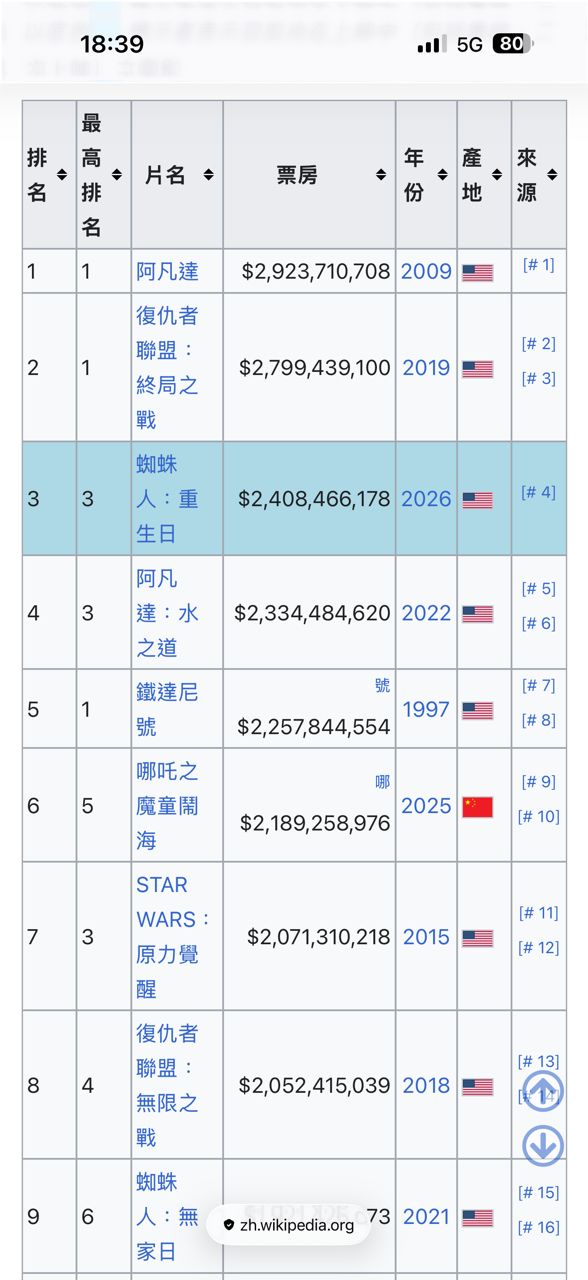The image size is (588, 1280).
Task: Sort table by 票房 column arrows
Action: (x=381, y=175)
